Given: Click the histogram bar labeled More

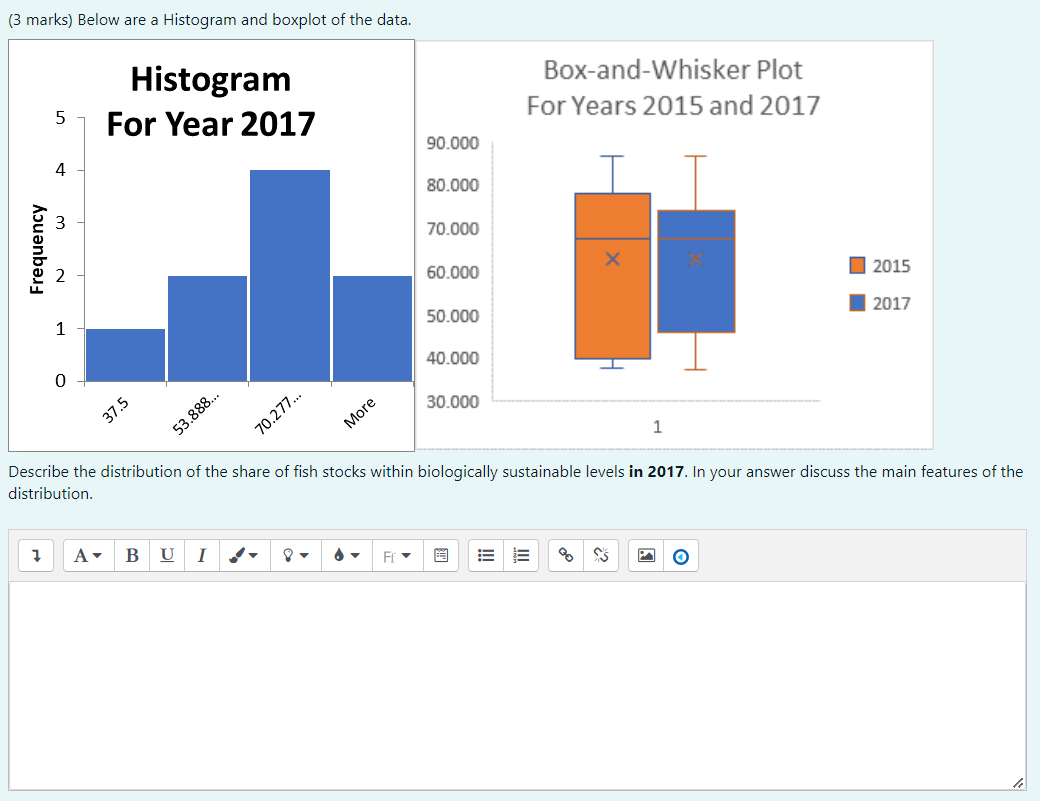Looking at the screenshot, I should [x=372, y=329].
